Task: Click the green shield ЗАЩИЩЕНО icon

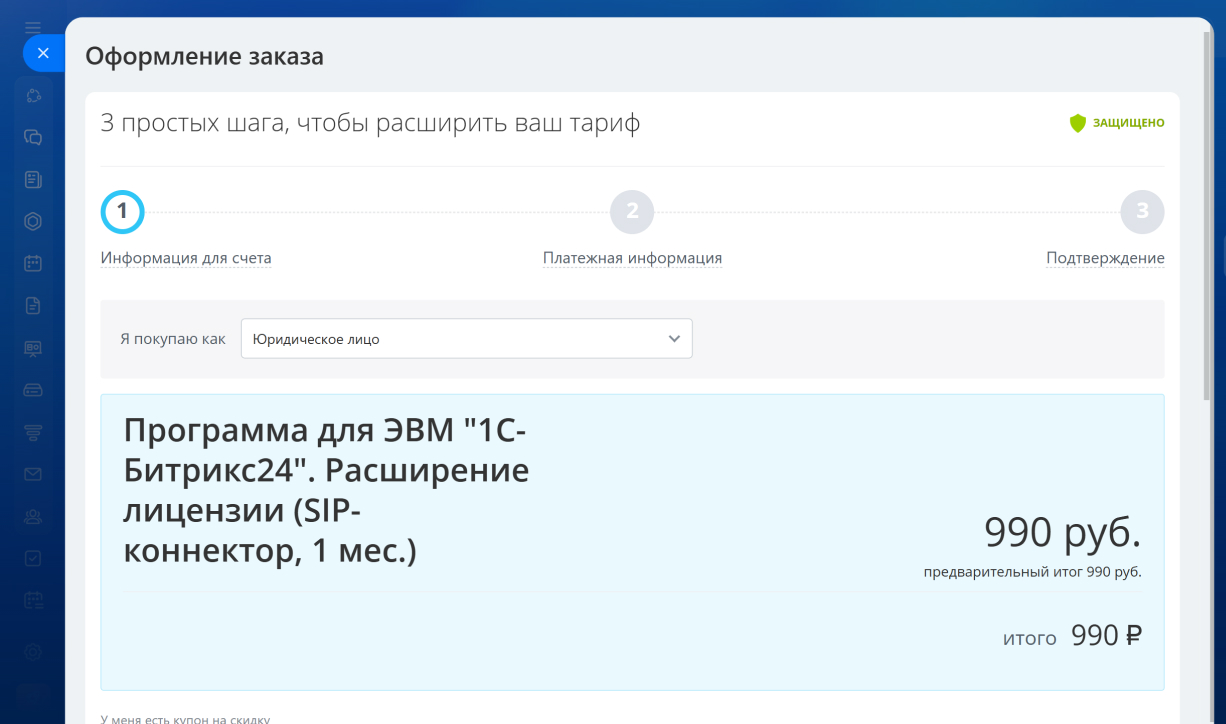Action: (1077, 123)
